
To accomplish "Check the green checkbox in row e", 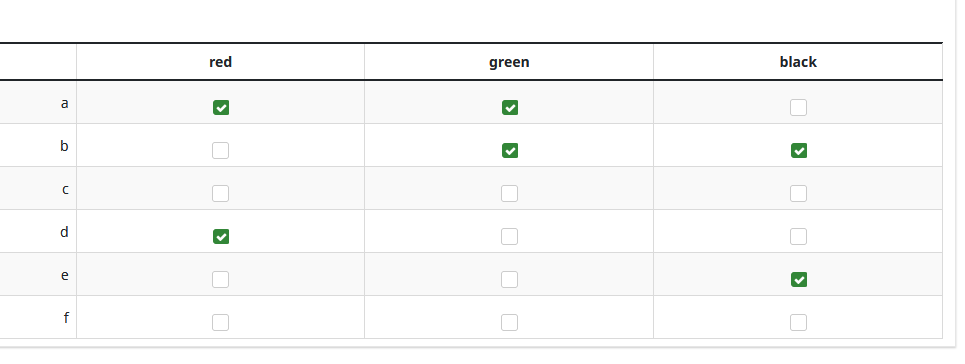I will [510, 280].
